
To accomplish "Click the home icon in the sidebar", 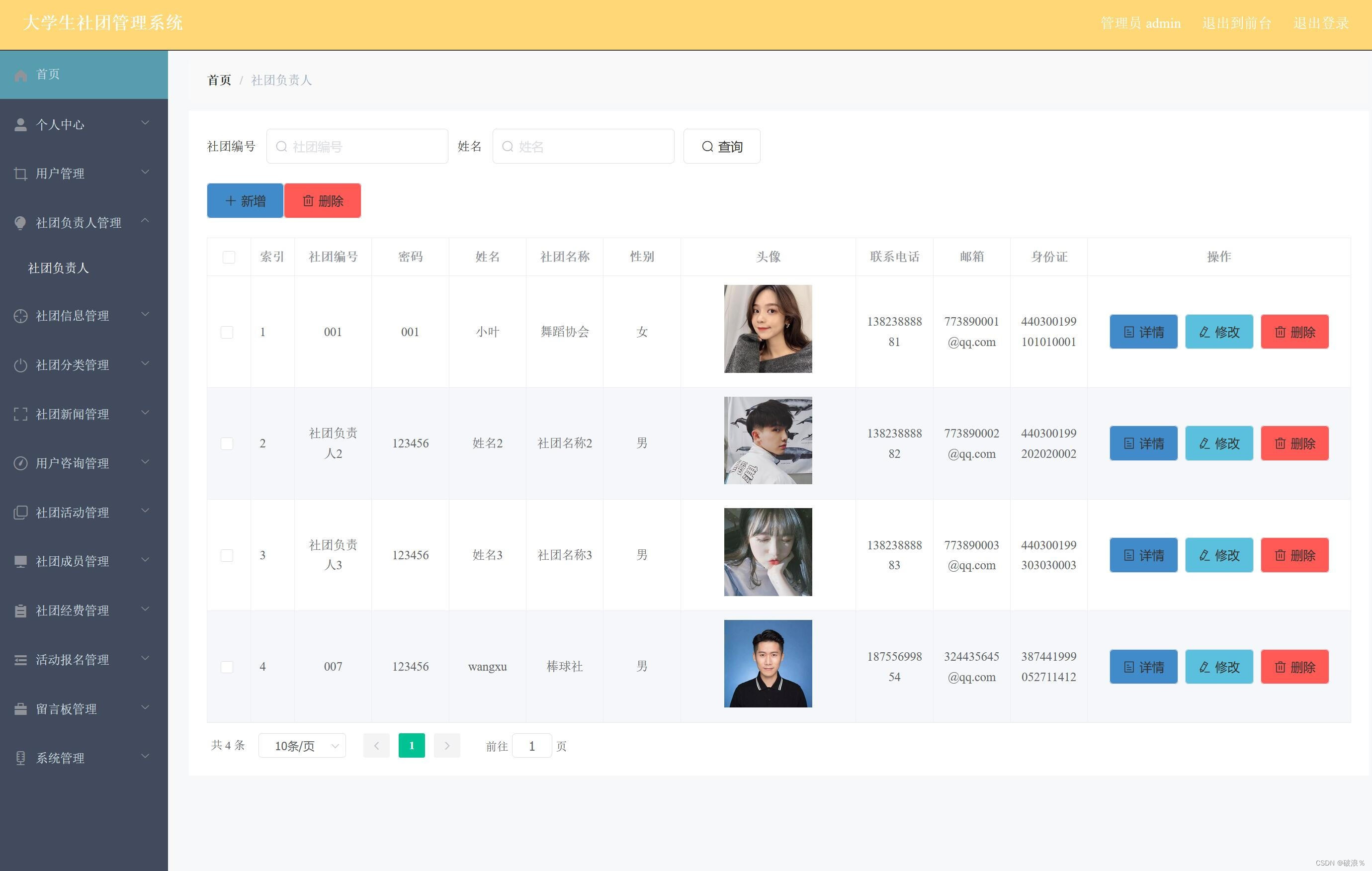I will [20, 75].
